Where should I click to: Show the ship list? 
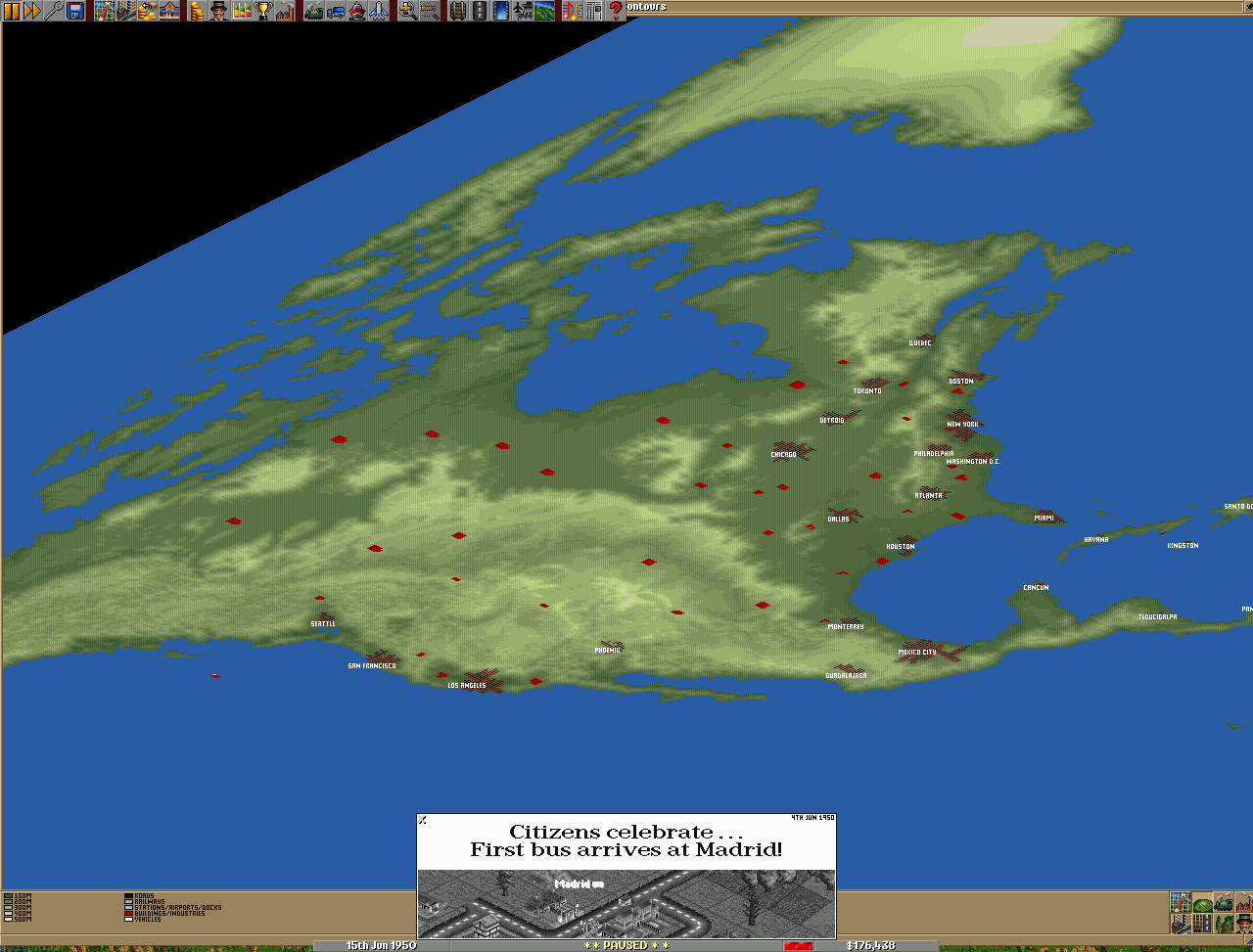[x=356, y=11]
